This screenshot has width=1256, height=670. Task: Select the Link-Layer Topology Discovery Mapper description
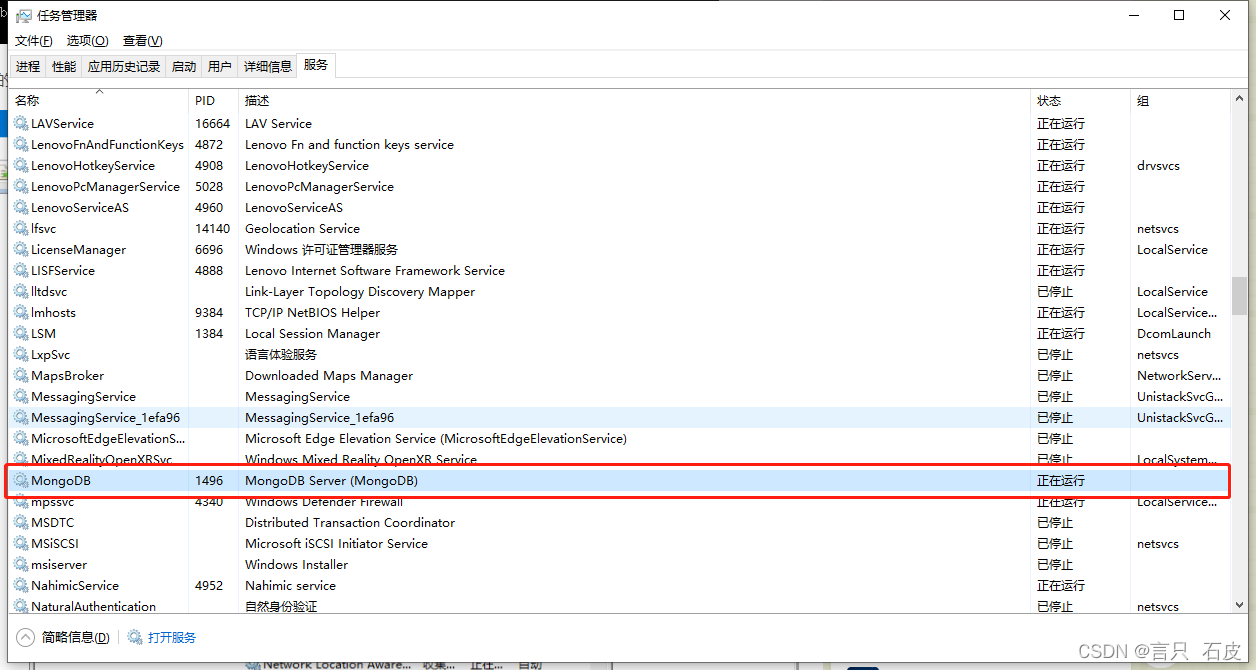360,291
